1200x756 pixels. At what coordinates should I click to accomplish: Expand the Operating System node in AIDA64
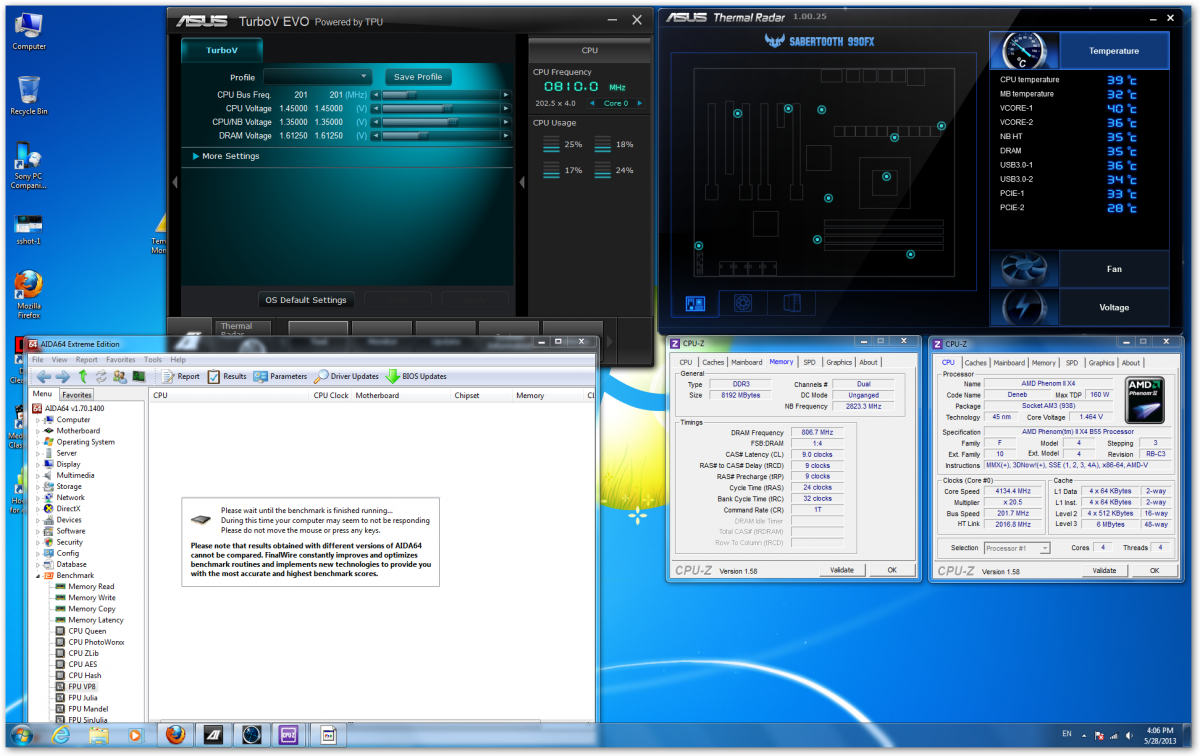[x=38, y=442]
